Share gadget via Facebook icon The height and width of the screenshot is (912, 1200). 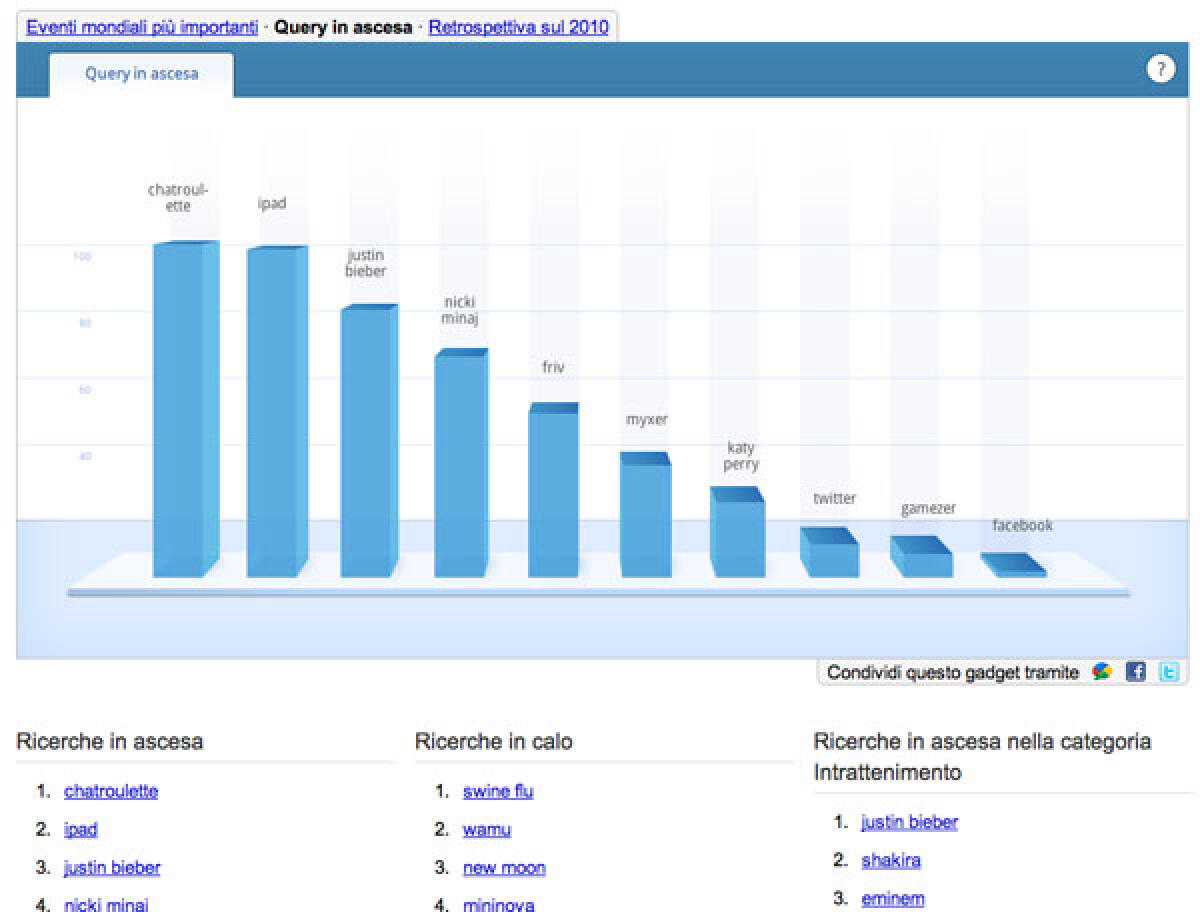click(1136, 672)
